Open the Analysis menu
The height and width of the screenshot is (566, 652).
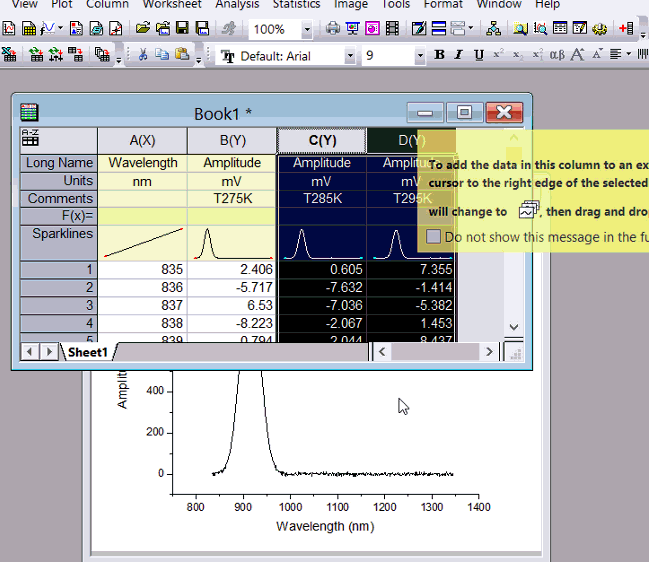(x=237, y=5)
